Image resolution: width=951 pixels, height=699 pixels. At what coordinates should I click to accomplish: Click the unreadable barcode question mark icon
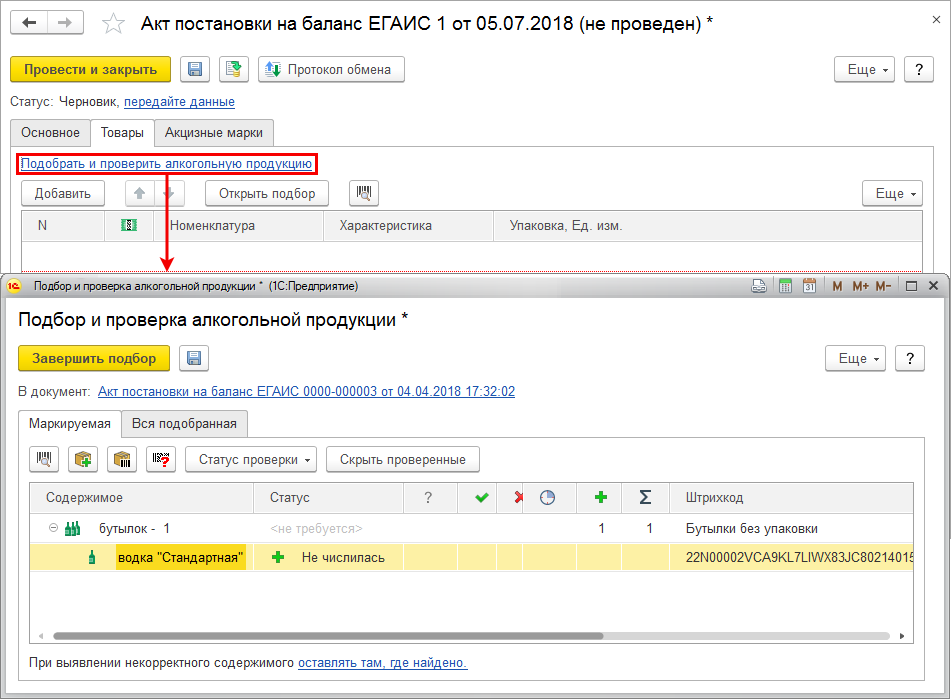coord(161,460)
